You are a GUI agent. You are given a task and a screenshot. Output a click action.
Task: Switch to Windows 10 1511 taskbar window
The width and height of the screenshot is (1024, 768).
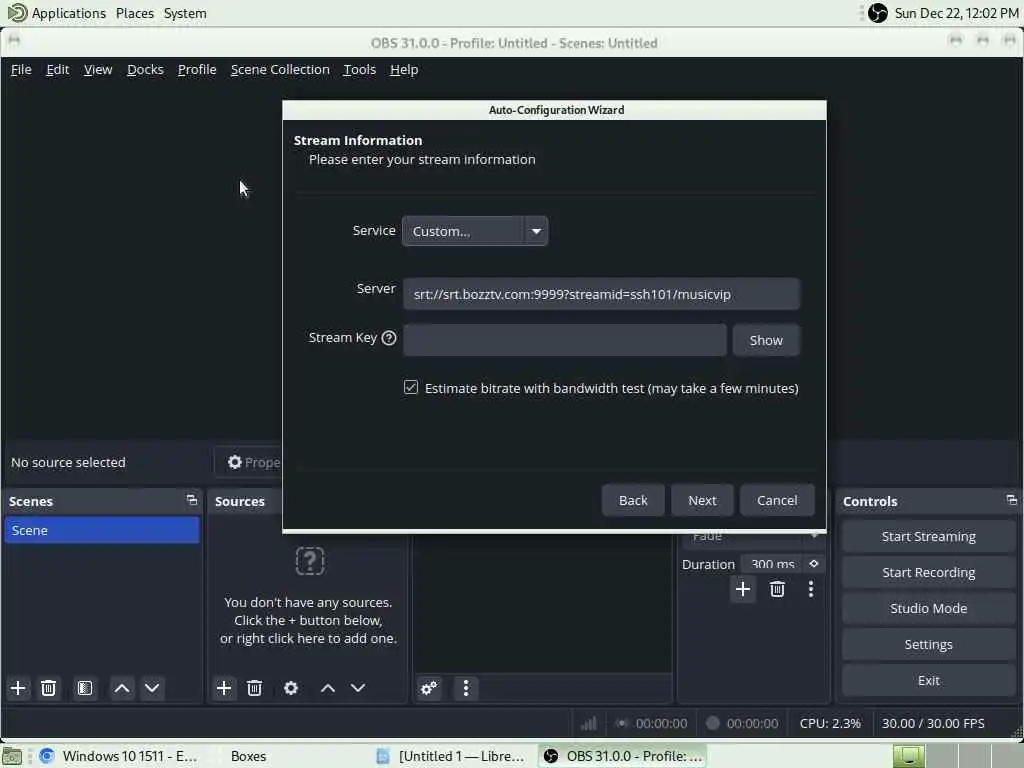(x=119, y=756)
